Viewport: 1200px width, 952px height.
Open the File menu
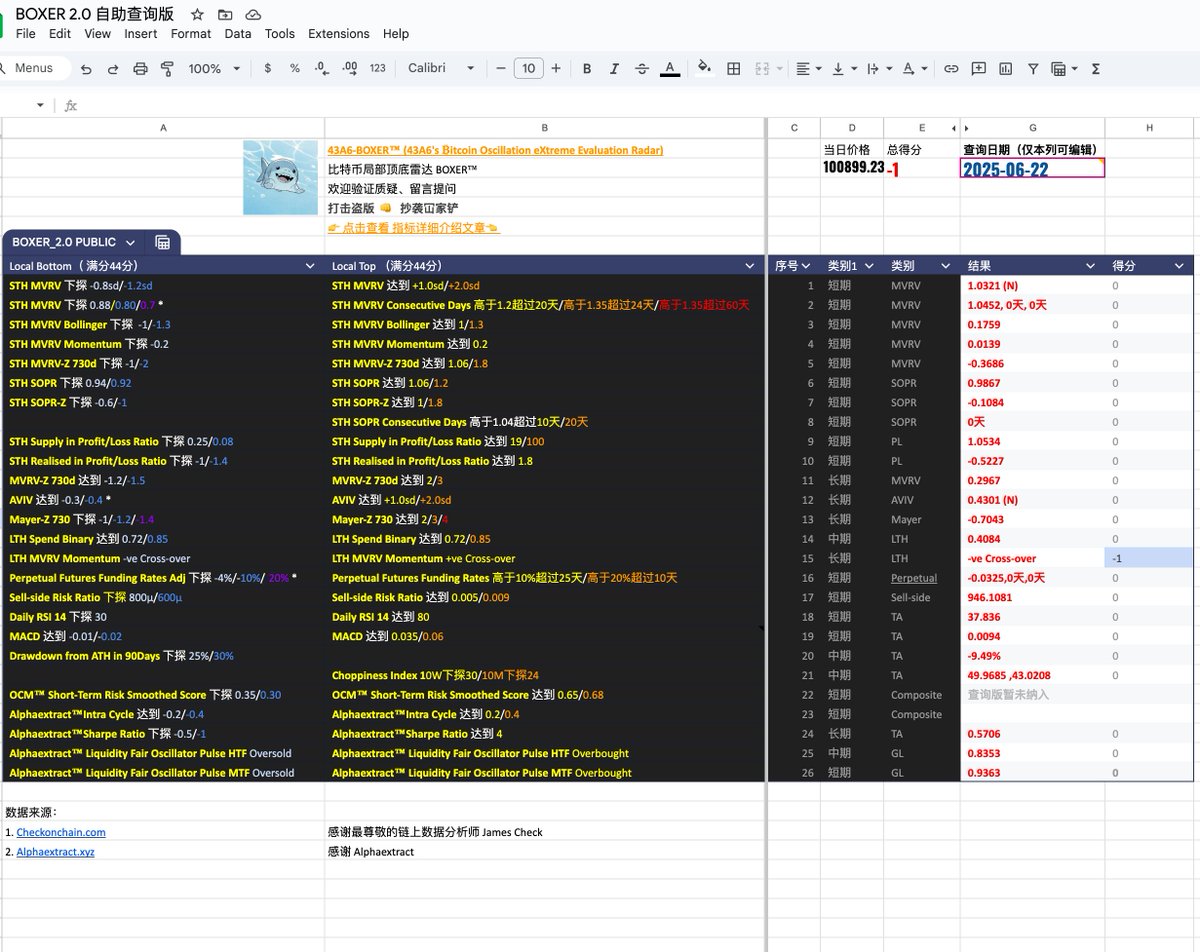tap(26, 33)
